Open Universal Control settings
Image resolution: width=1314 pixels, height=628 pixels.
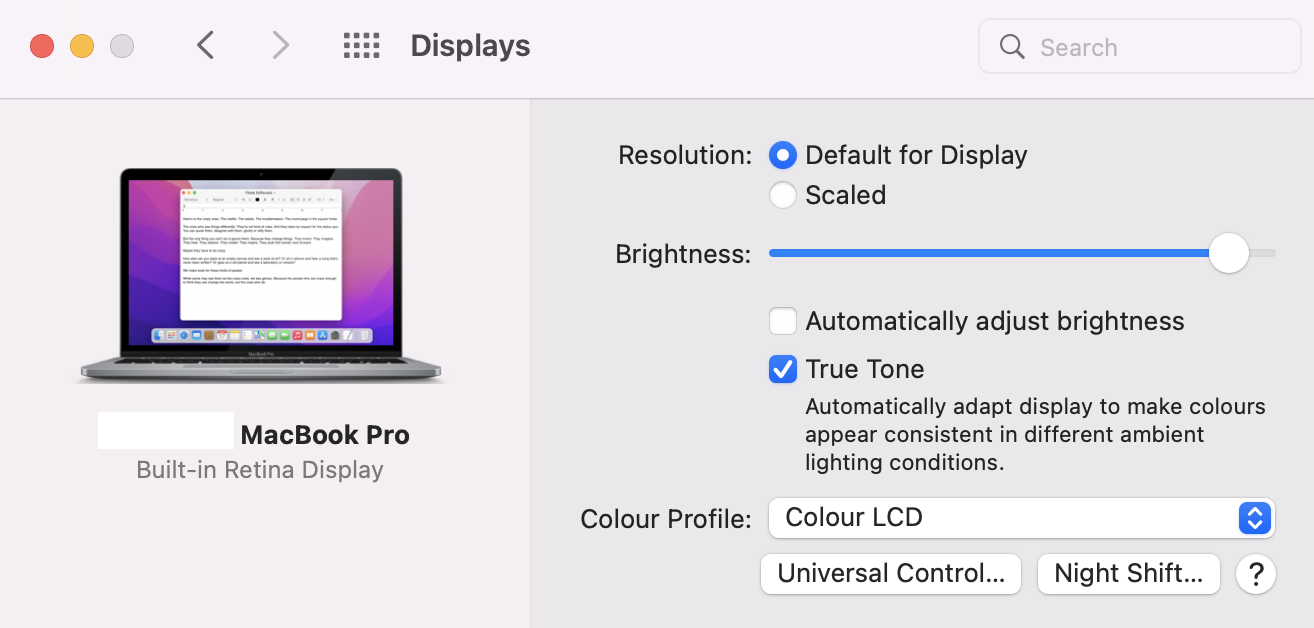[891, 574]
